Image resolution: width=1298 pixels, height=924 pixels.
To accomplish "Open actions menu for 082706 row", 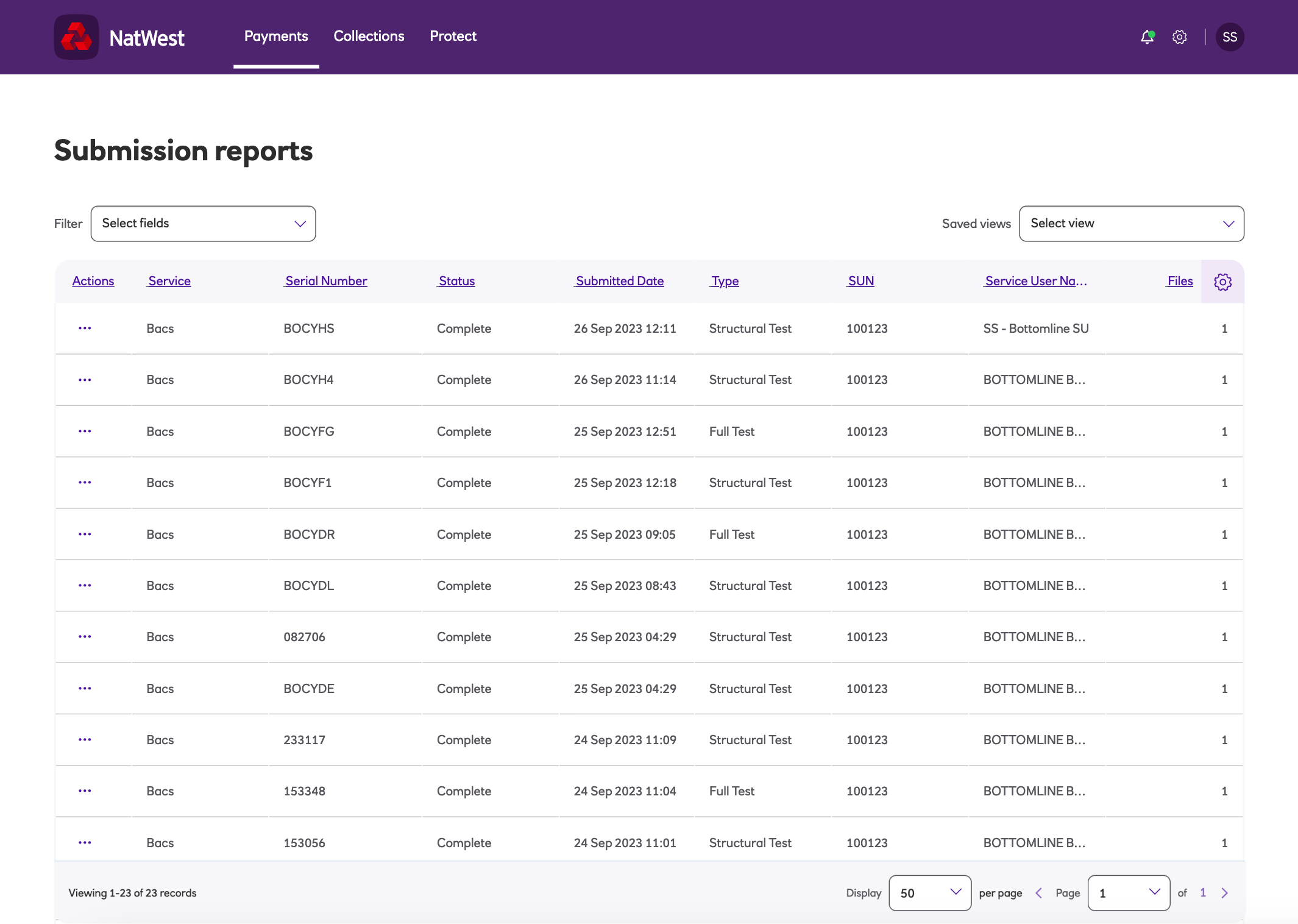I will [85, 637].
